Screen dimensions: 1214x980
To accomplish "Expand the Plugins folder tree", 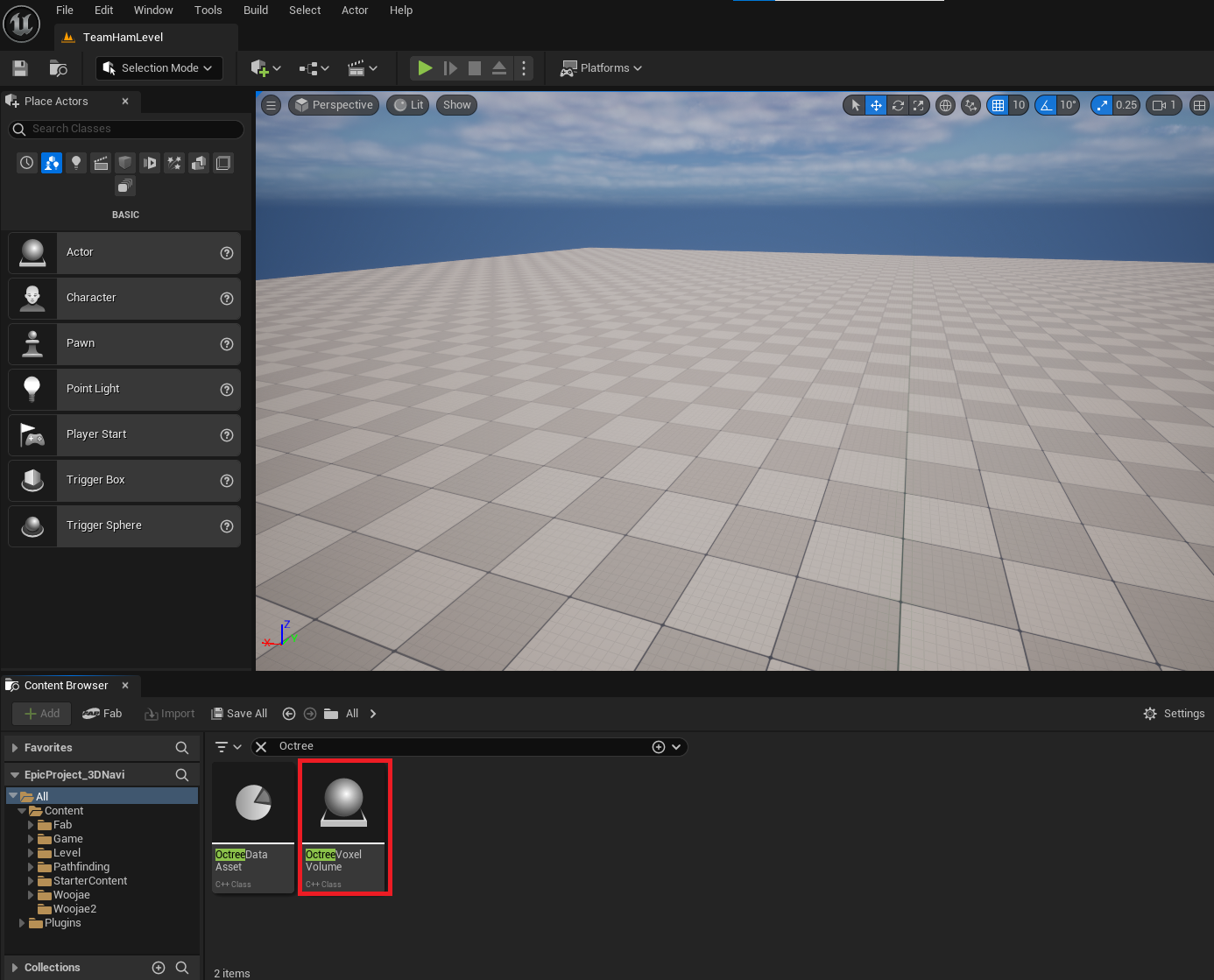I will [22, 923].
